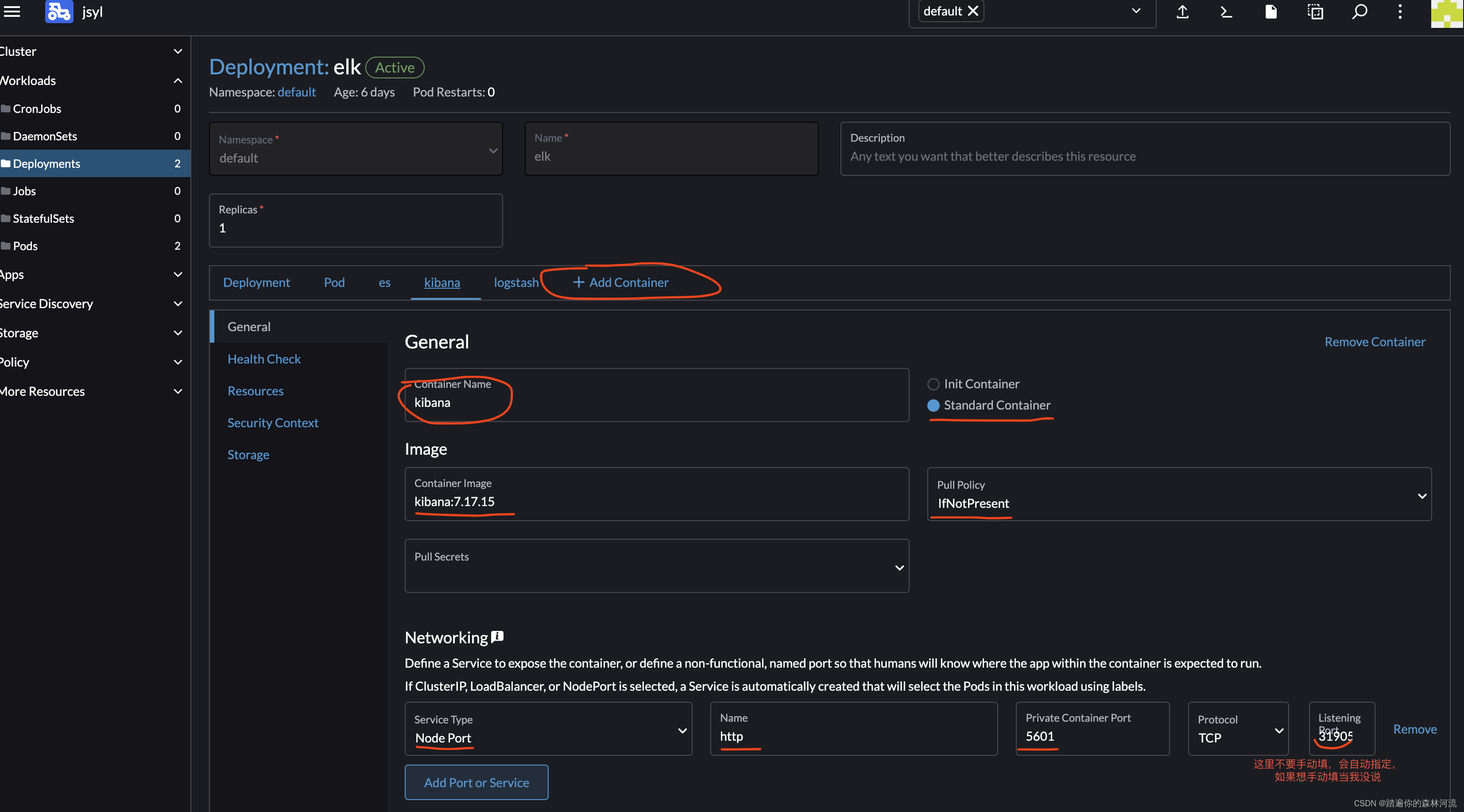Open the Resources side tab
This screenshot has height=812, width=1464.
(x=256, y=391)
